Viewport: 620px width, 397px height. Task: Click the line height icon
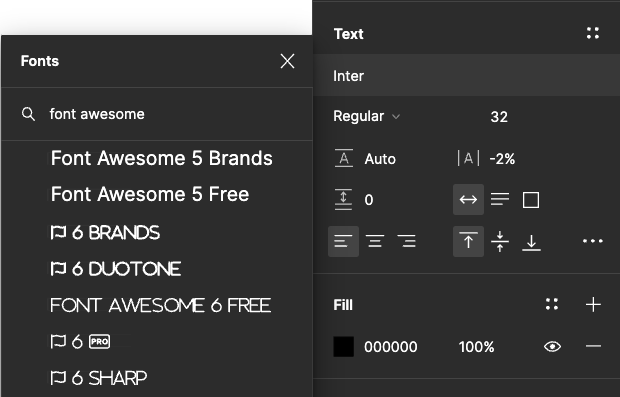click(344, 159)
